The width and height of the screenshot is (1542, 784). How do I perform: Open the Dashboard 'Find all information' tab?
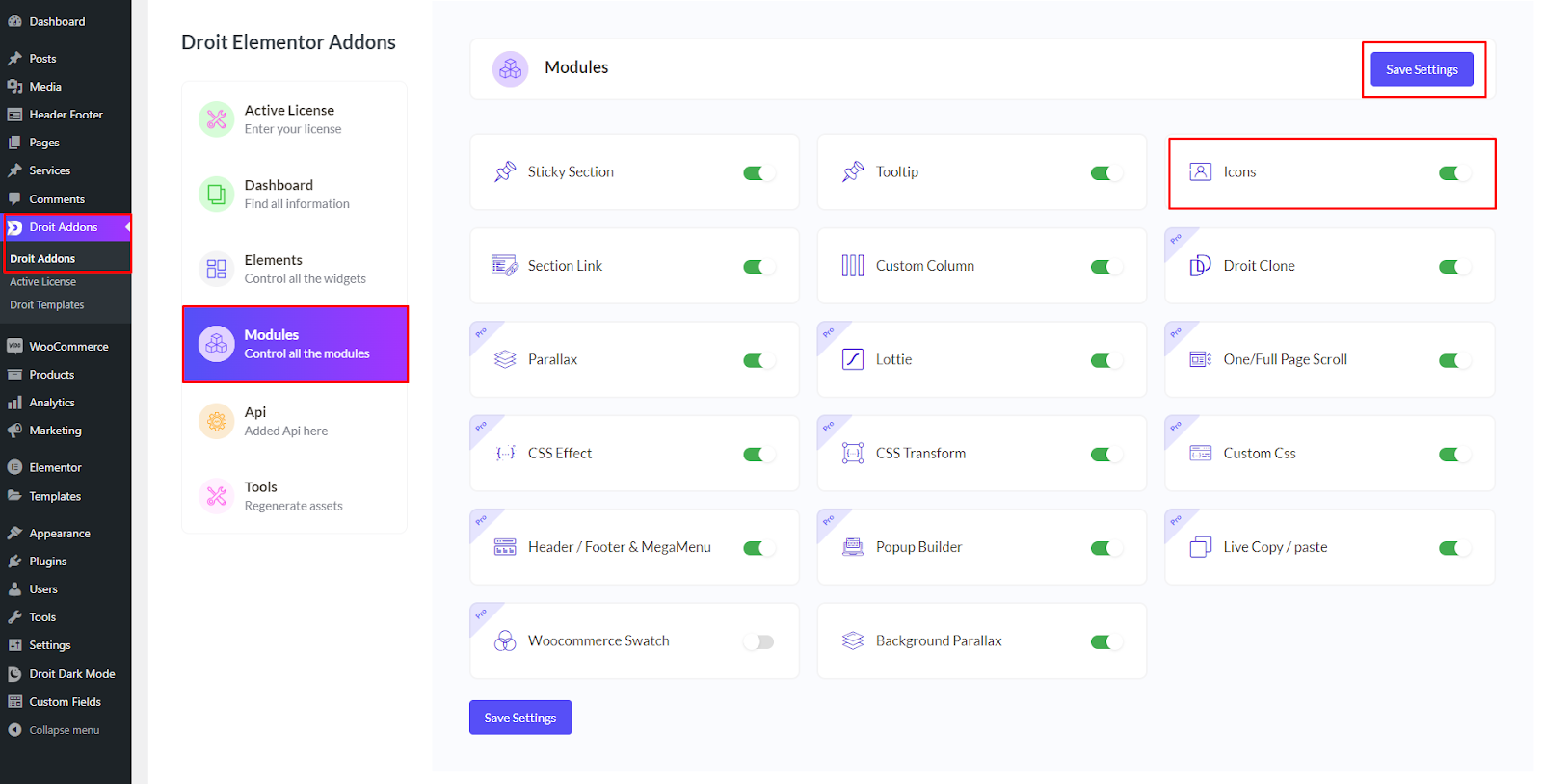tap(294, 194)
